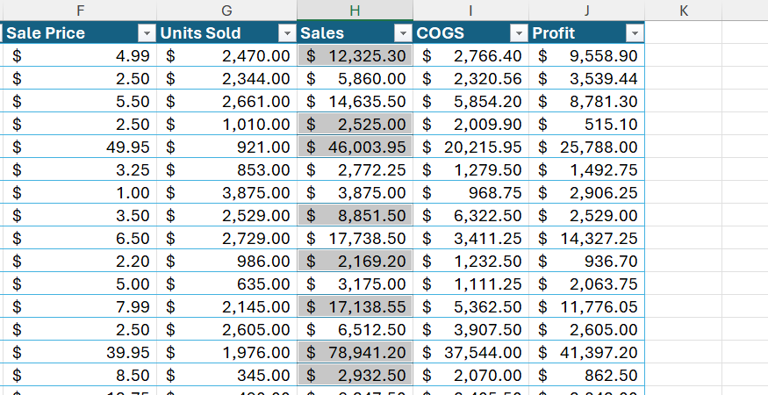Screen dimensions: 768x395
Task: Select COGS cell 1,111.25
Action: (471, 284)
